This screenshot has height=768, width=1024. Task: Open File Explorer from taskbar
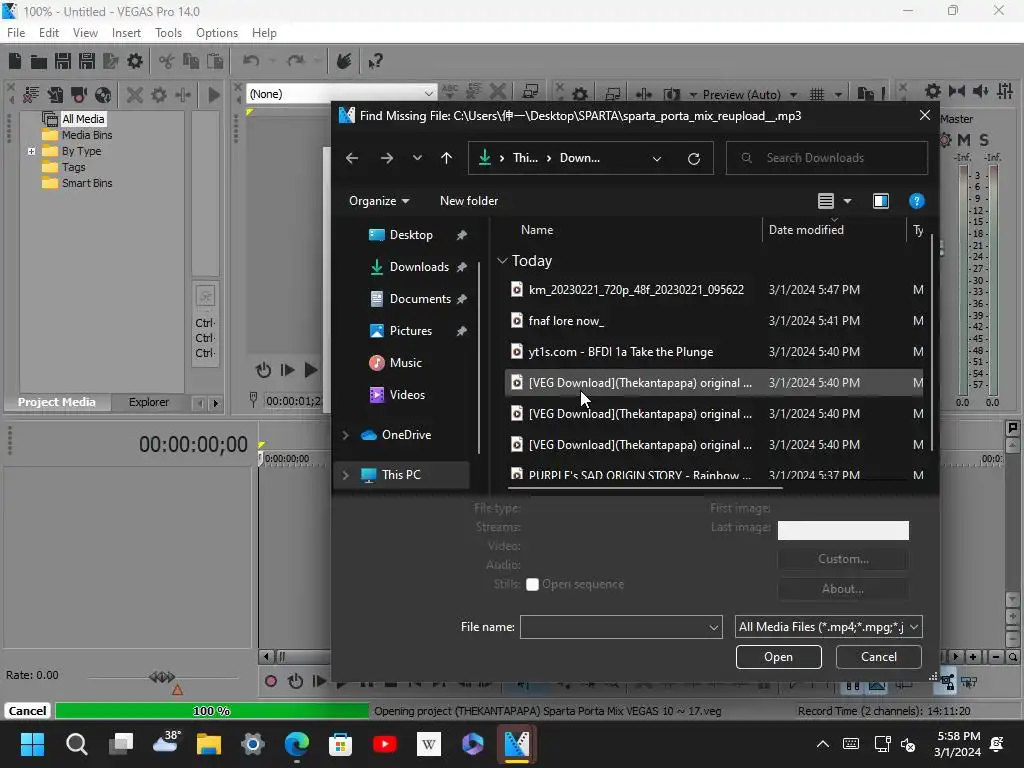coord(209,744)
